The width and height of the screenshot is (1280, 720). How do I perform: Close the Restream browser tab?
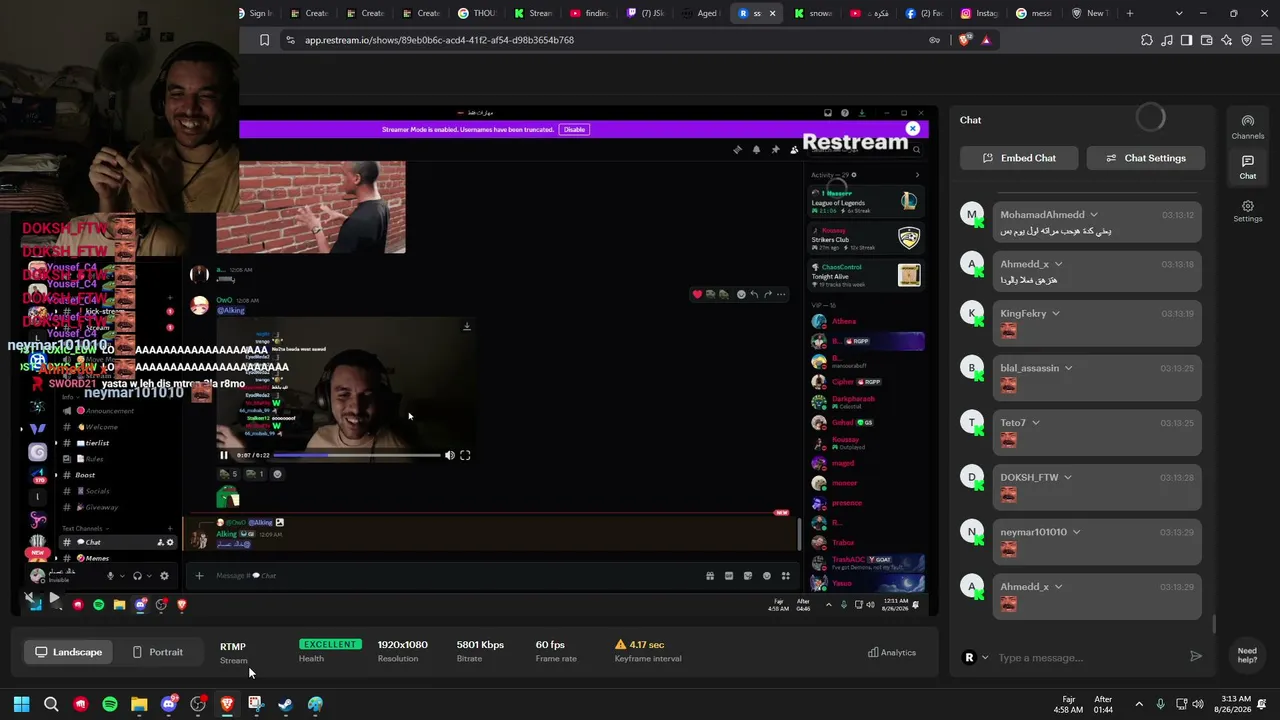coord(772,13)
